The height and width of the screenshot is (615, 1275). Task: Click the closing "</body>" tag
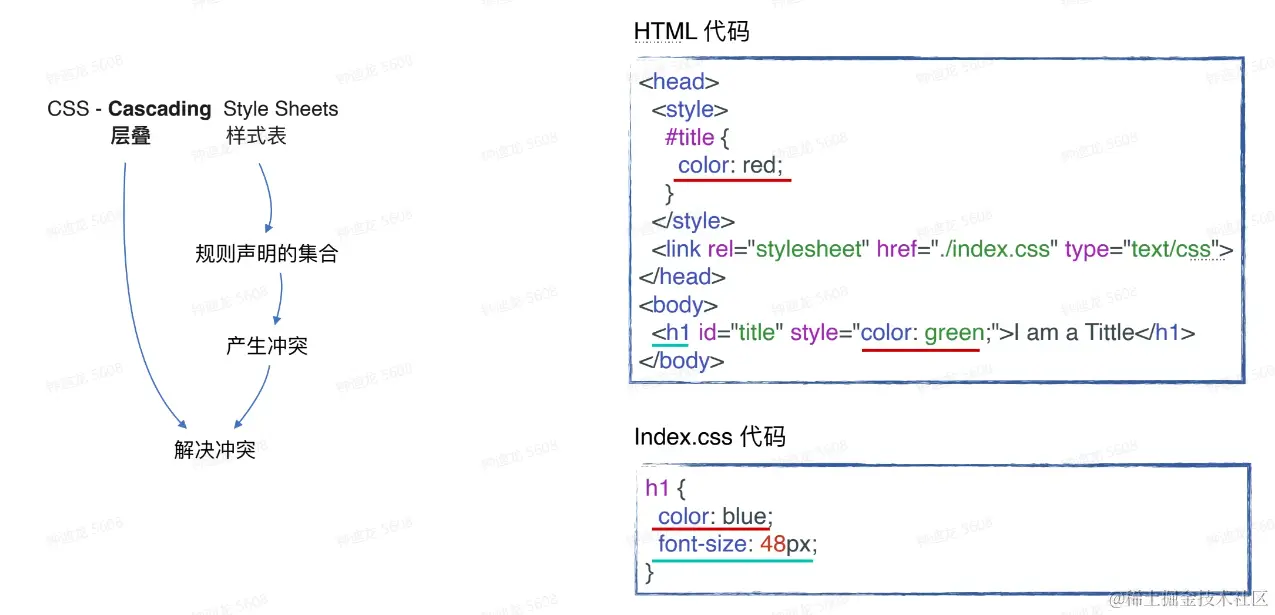(x=681, y=361)
